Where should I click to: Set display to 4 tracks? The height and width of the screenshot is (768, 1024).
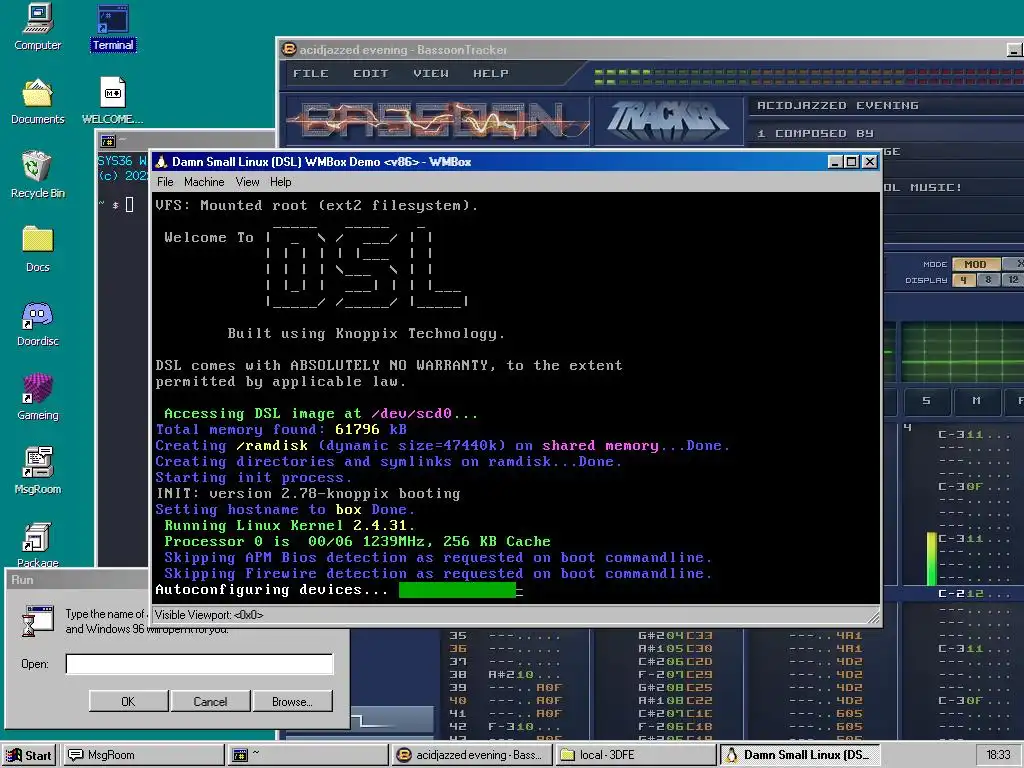963,280
